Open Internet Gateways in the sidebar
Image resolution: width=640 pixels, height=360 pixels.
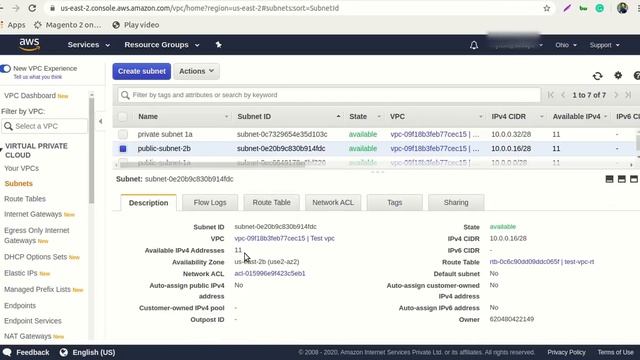[33, 214]
